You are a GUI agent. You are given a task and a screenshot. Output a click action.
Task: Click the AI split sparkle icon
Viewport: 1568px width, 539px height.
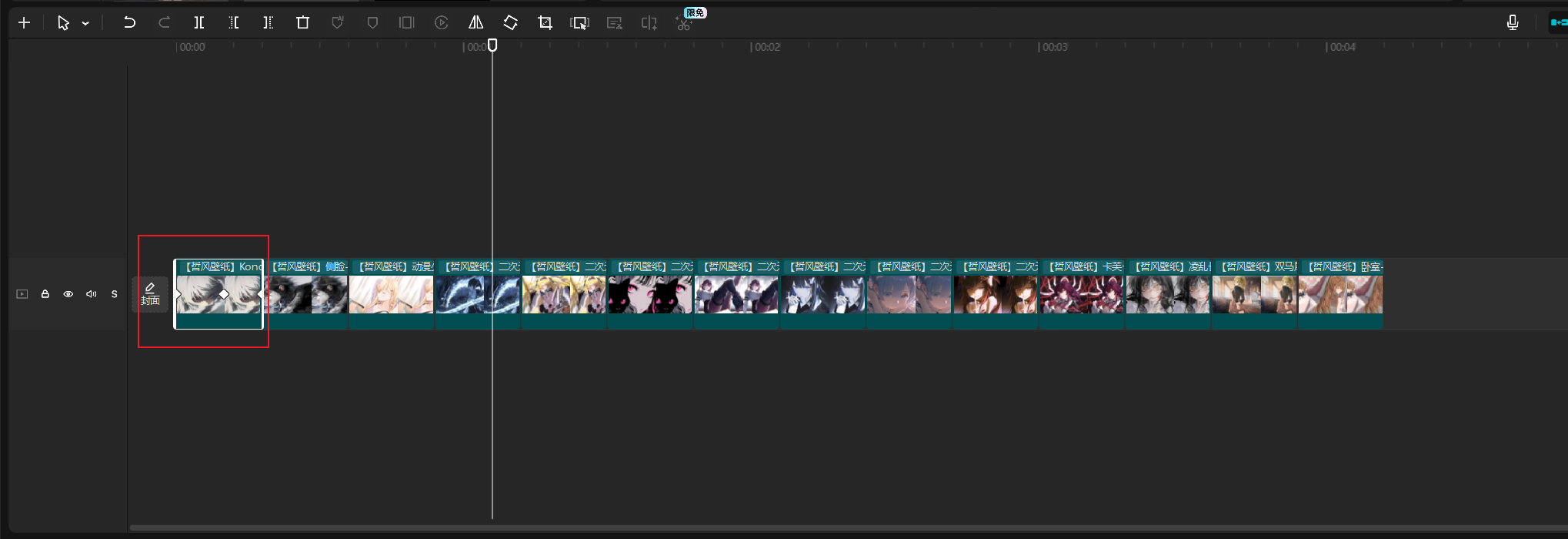pos(649,23)
